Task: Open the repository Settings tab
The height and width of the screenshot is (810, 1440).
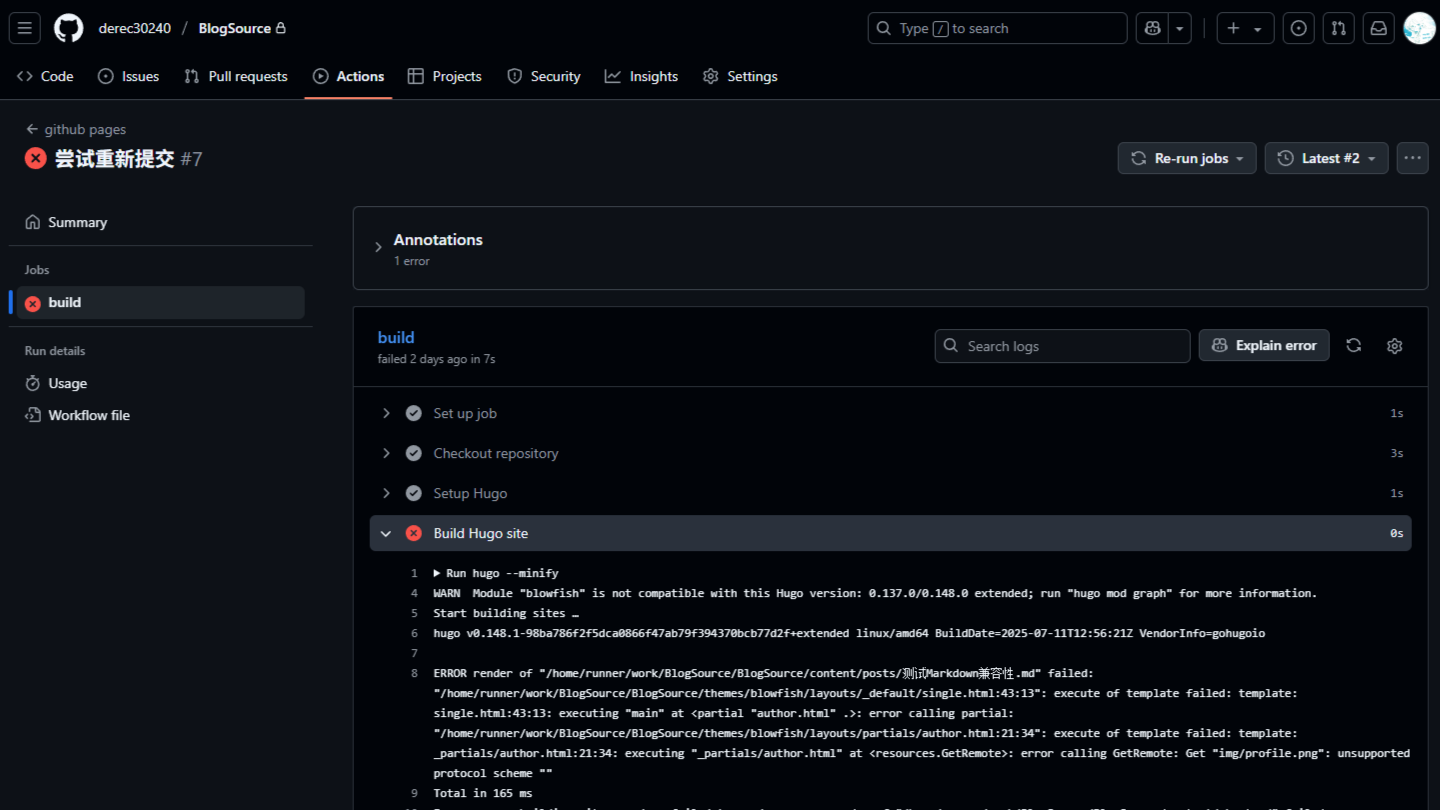Action: (740, 76)
